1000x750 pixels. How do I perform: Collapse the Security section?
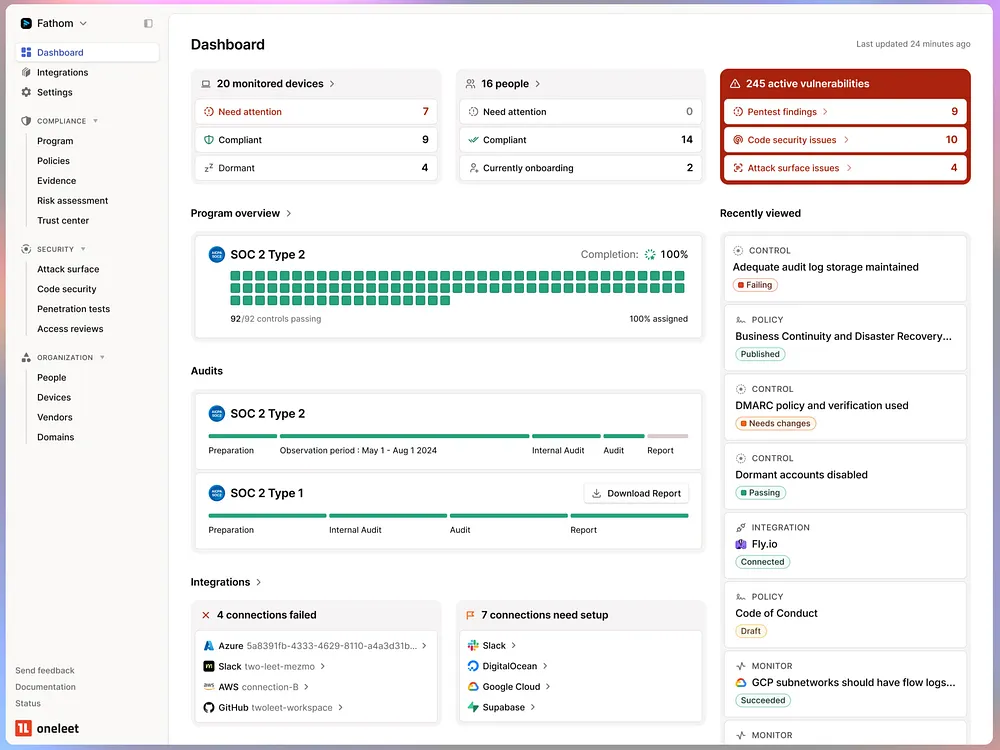pyautogui.click(x=83, y=249)
